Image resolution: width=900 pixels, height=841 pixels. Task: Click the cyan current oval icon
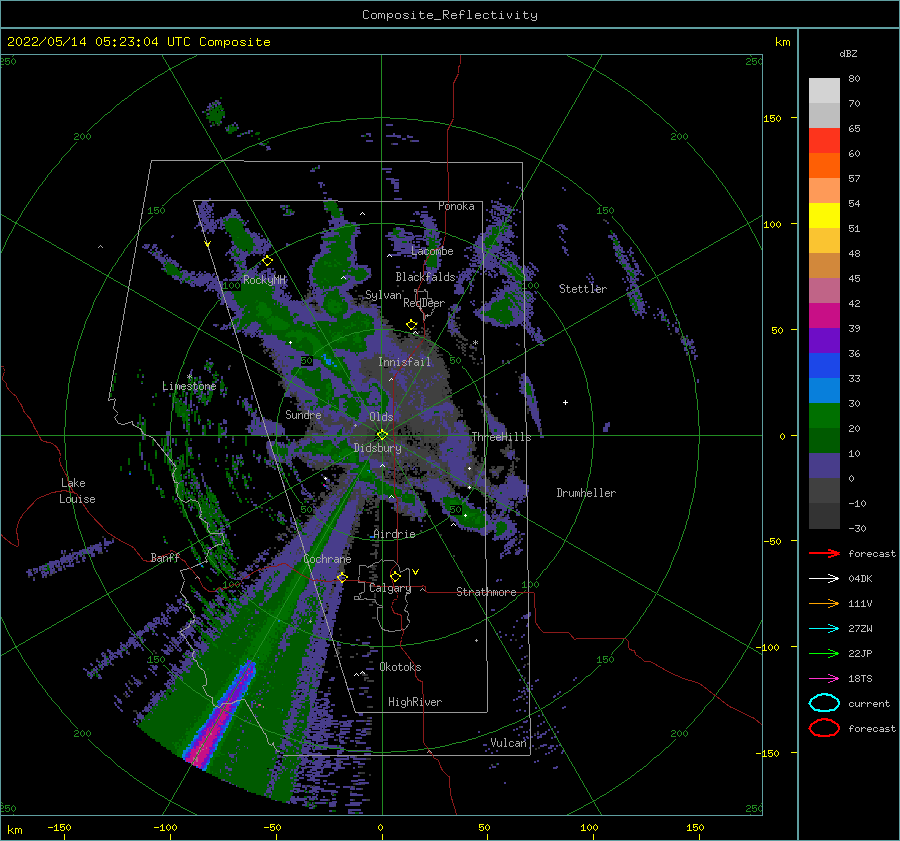click(824, 703)
